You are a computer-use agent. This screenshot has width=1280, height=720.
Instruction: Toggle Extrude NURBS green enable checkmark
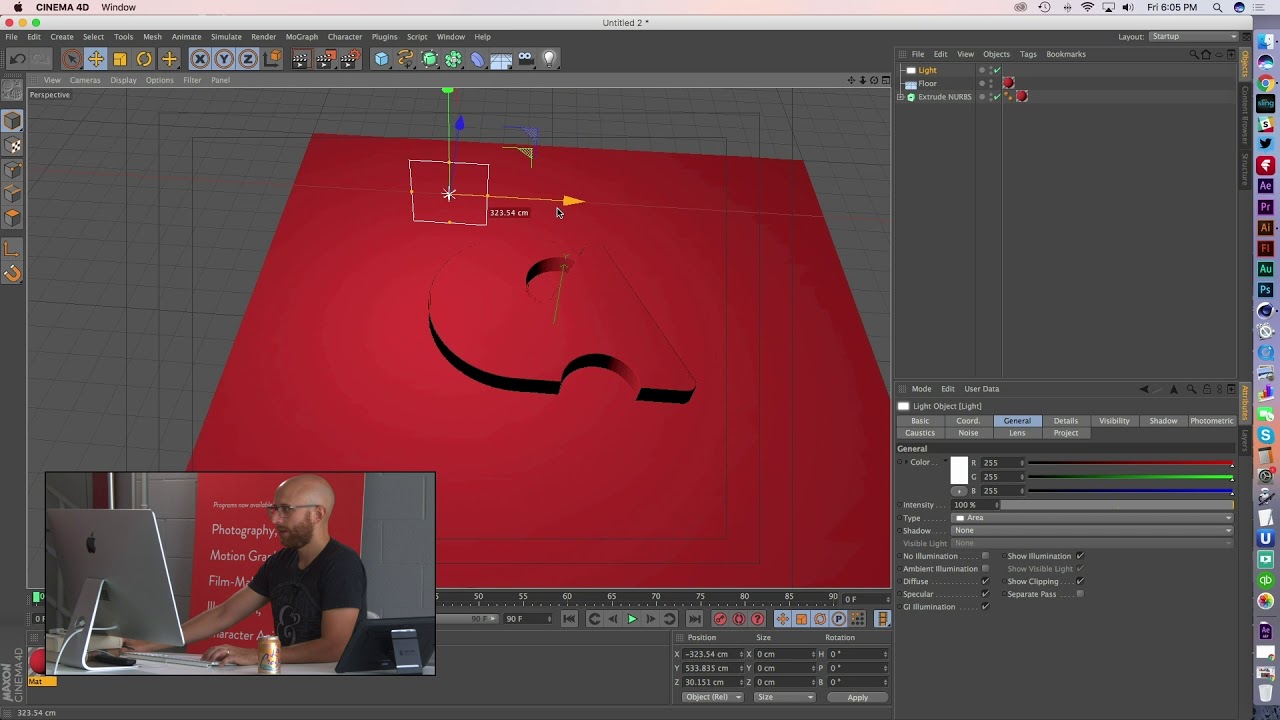(997, 97)
